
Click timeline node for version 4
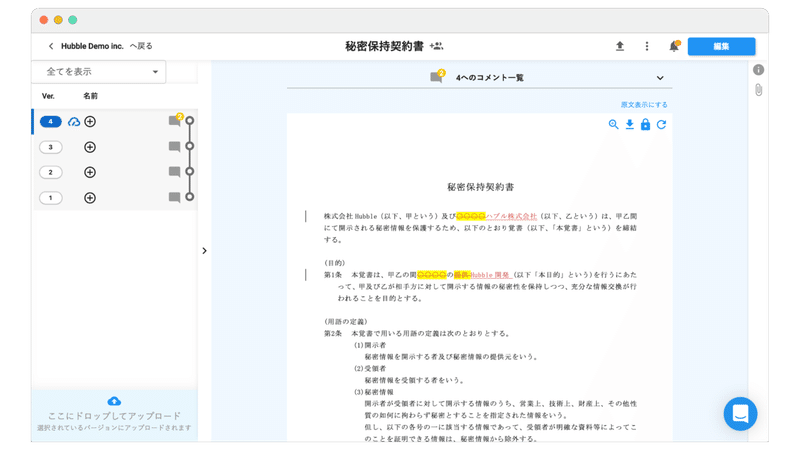(x=190, y=120)
